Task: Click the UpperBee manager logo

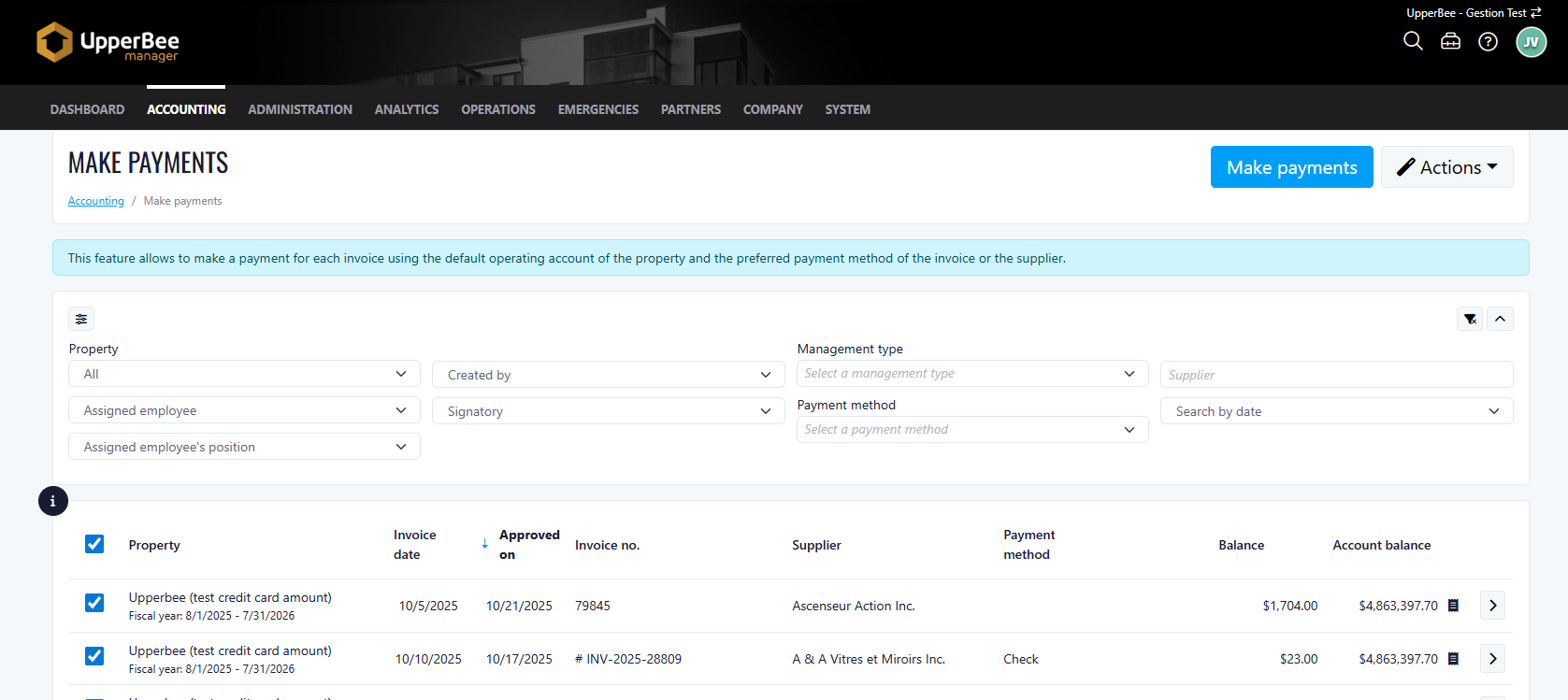Action: (108, 42)
